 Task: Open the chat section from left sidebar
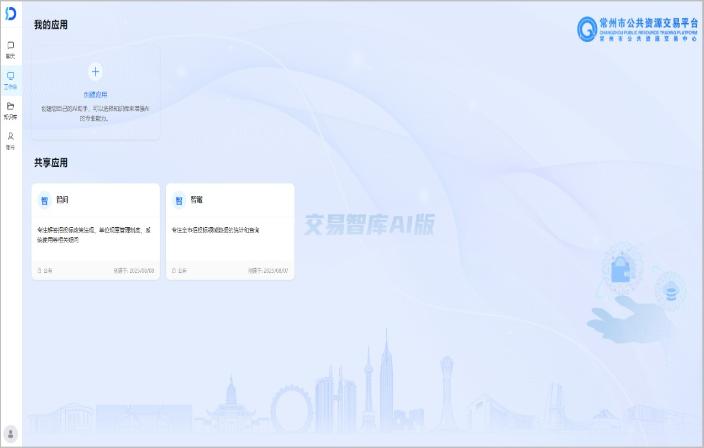pos(10,49)
